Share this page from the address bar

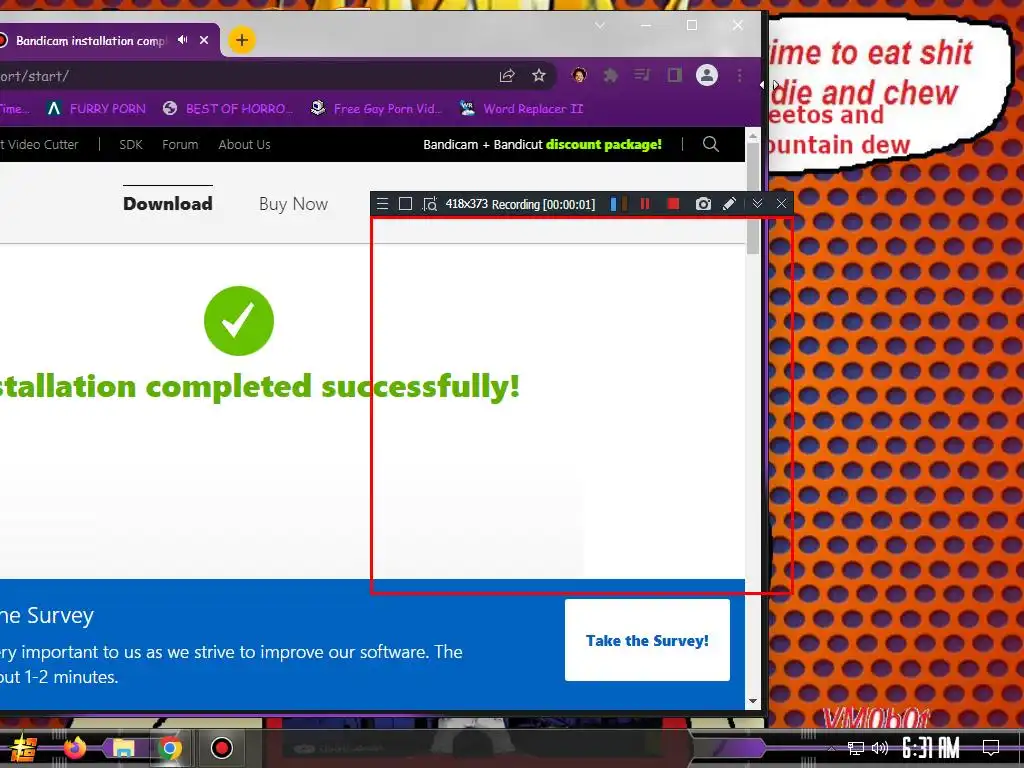[507, 76]
